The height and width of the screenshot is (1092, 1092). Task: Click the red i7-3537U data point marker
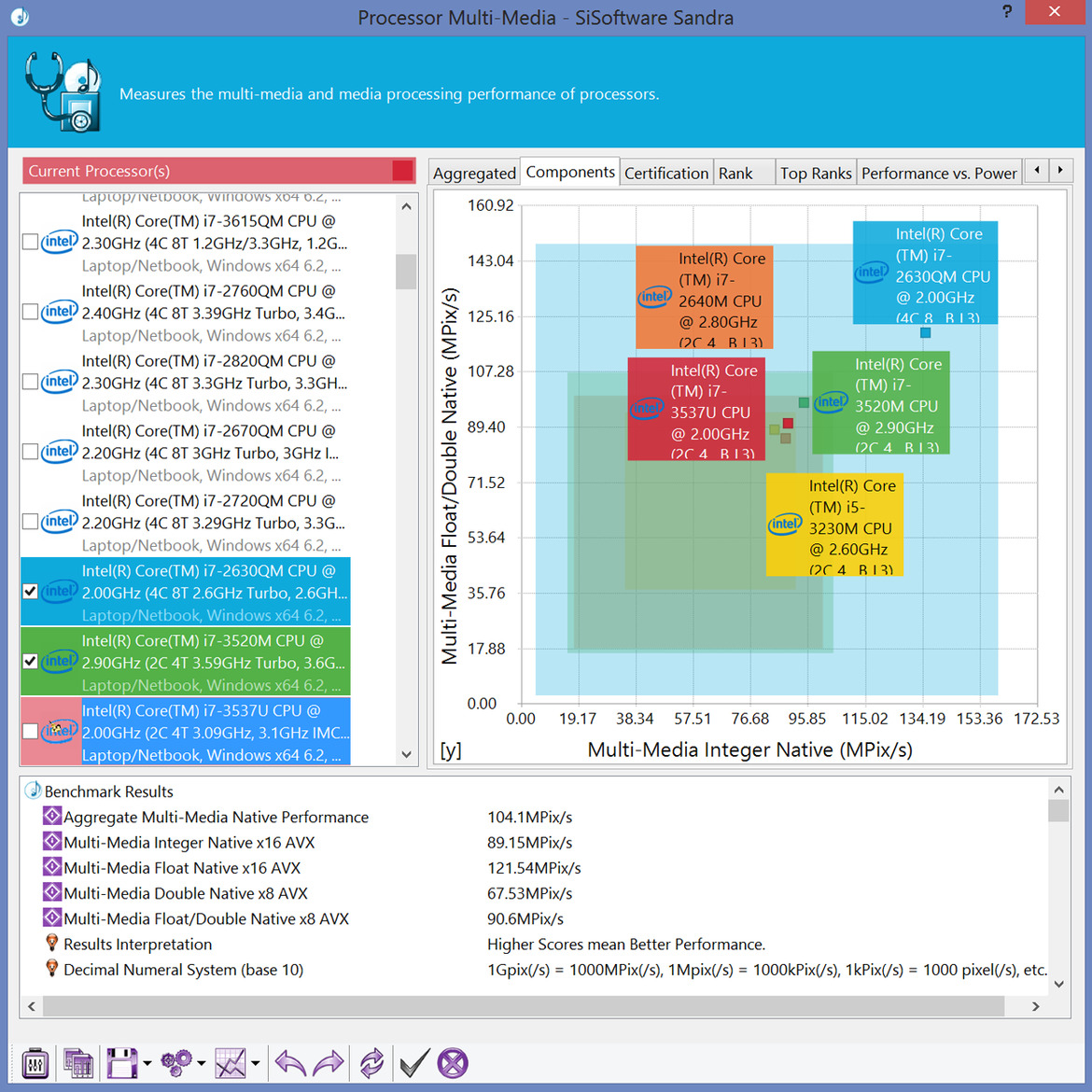point(788,424)
